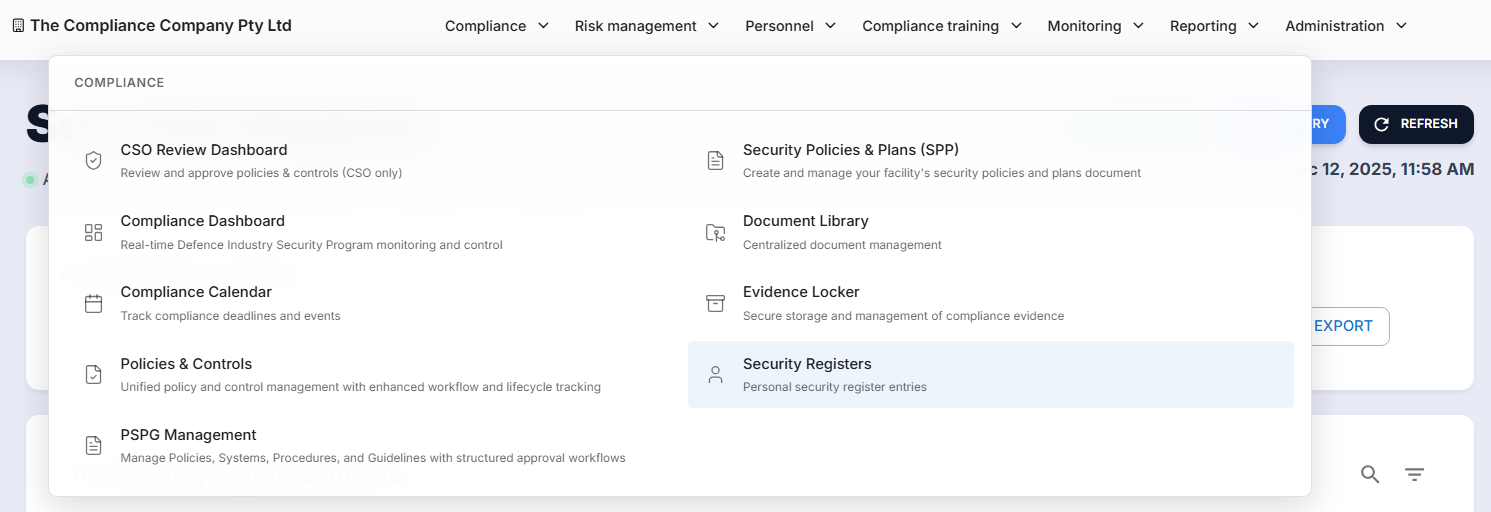Open the filter list icon
This screenshot has height=512, width=1491.
(x=1414, y=475)
